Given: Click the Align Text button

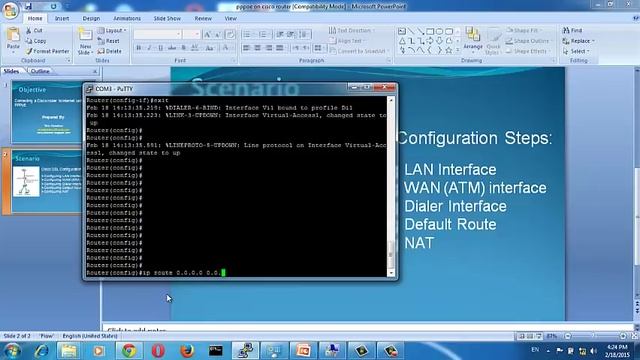Looking at the screenshot, I should (x=347, y=41).
